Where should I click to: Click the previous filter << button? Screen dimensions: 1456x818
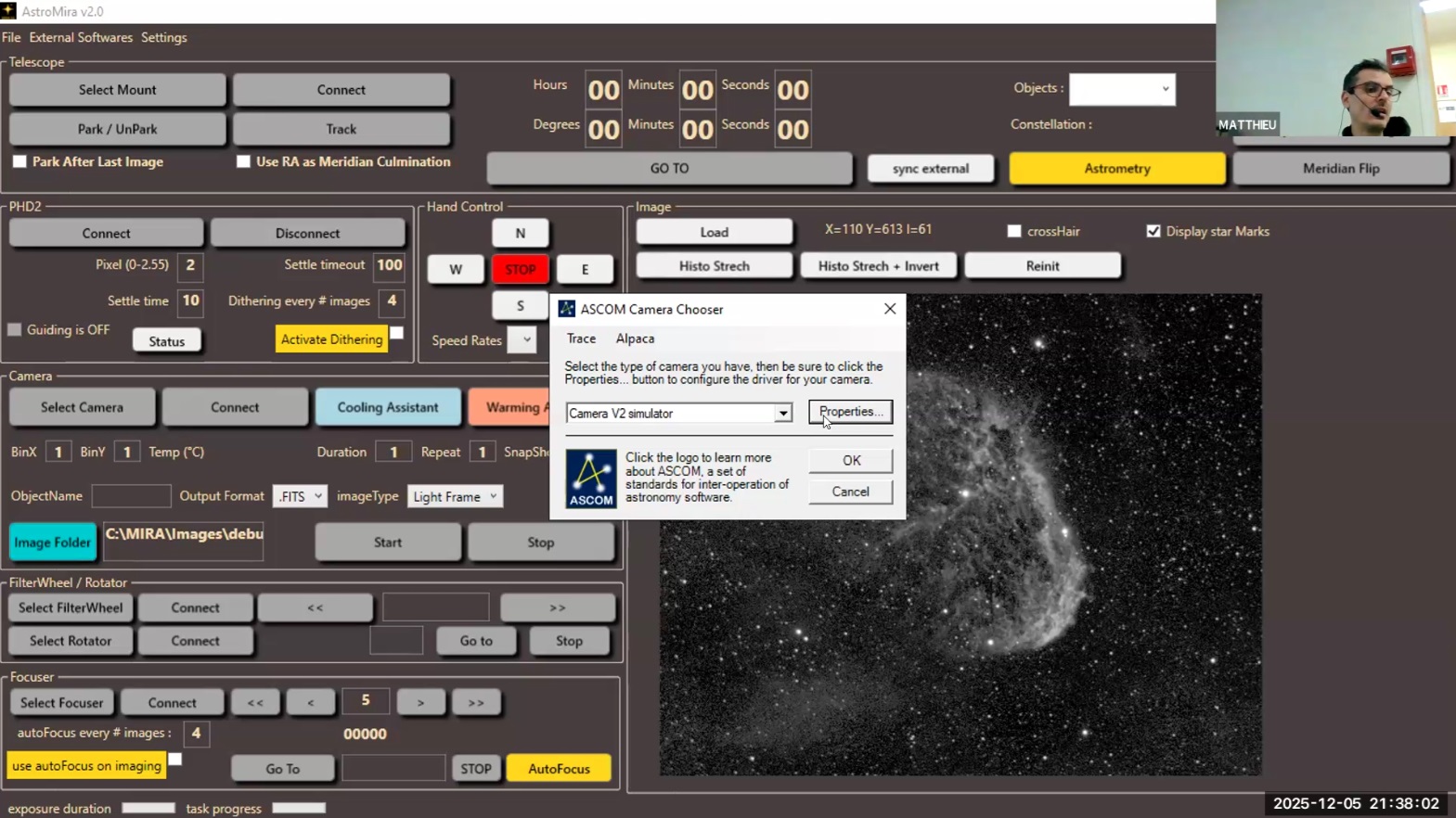click(x=315, y=607)
